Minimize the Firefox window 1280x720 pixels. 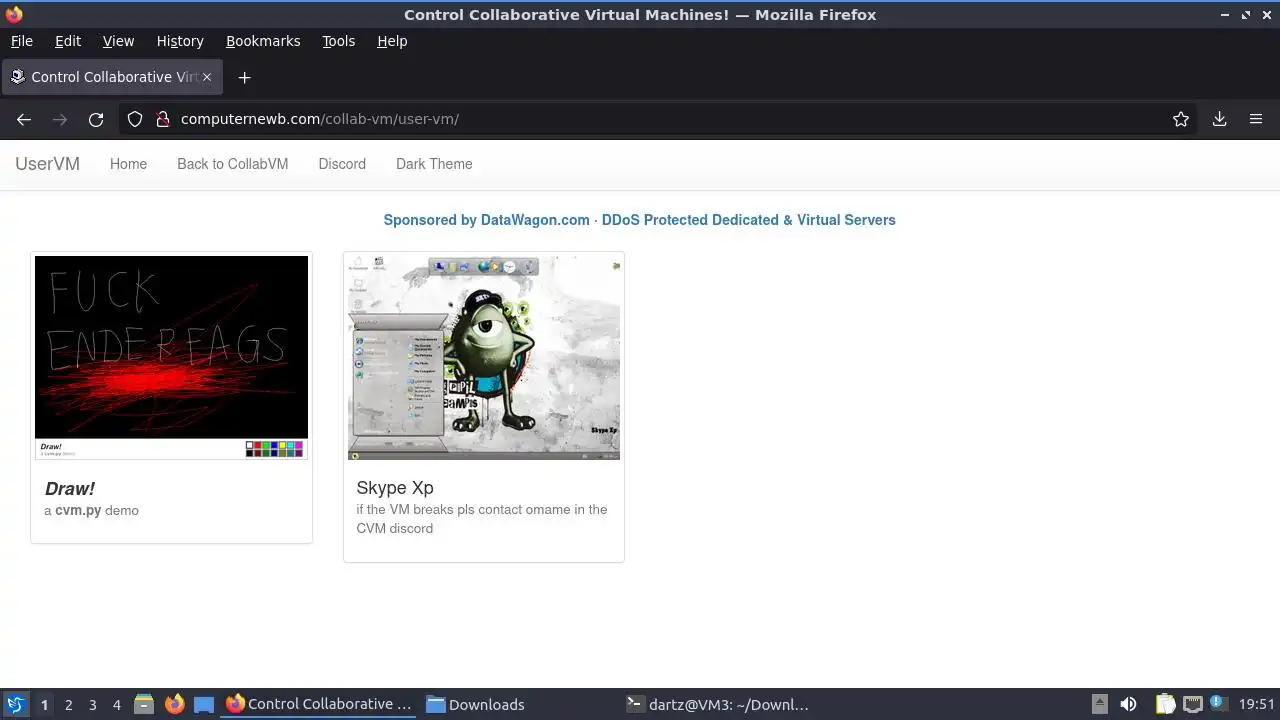tap(1227, 15)
